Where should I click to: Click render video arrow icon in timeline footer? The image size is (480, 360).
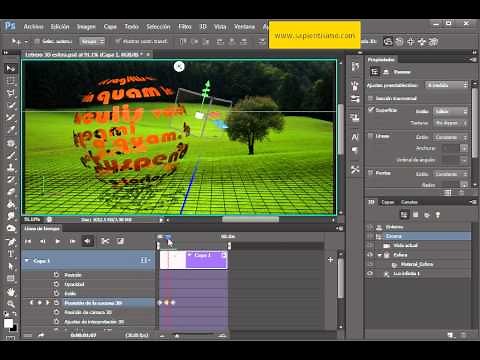(x=41, y=335)
